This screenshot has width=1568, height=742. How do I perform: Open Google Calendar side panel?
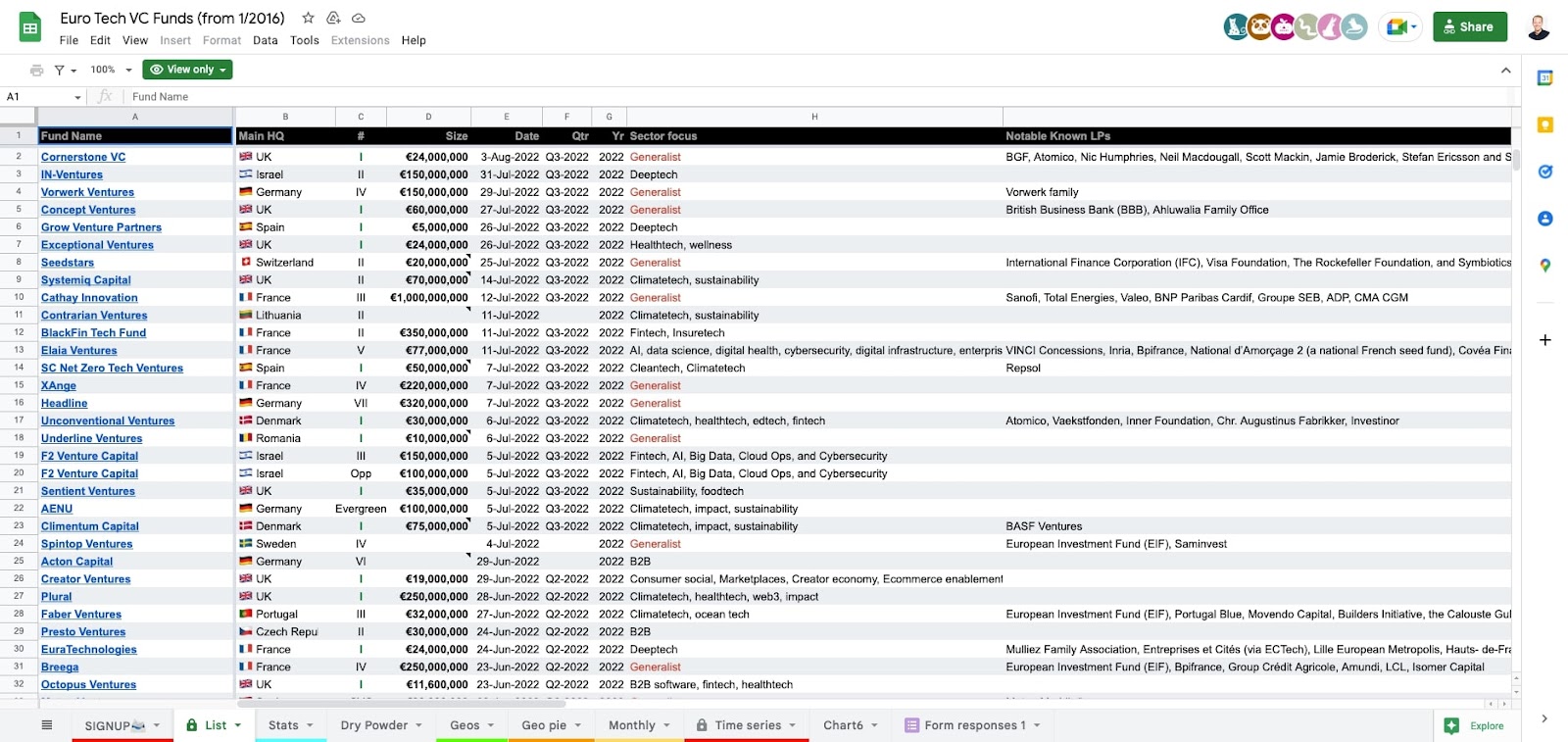(x=1545, y=77)
